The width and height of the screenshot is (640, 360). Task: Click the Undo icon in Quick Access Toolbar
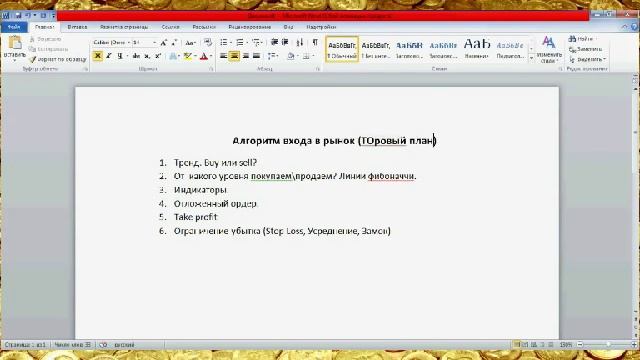pos(28,16)
